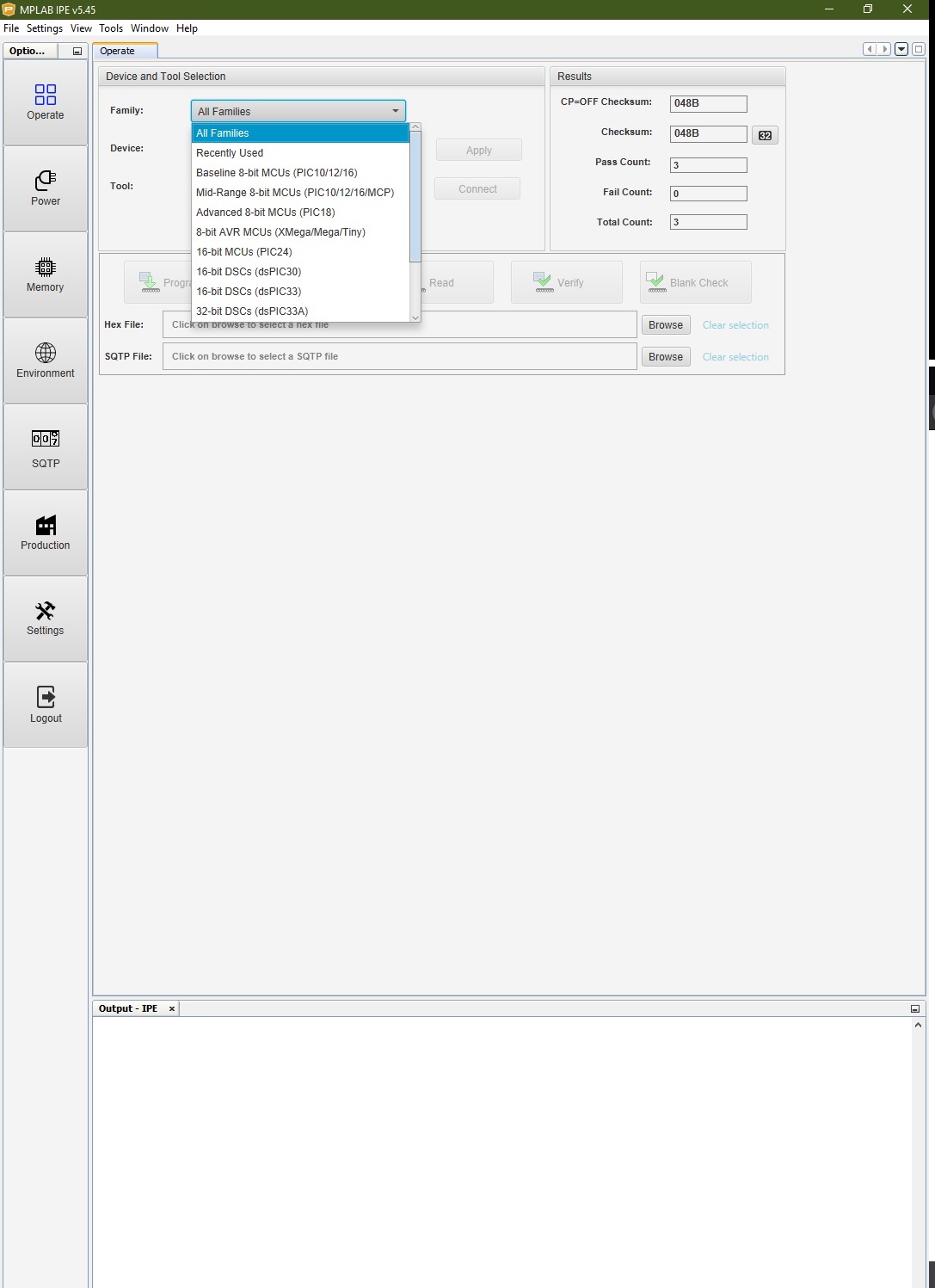Click the Read button
This screenshot has width=935, height=1288.
pos(456,282)
